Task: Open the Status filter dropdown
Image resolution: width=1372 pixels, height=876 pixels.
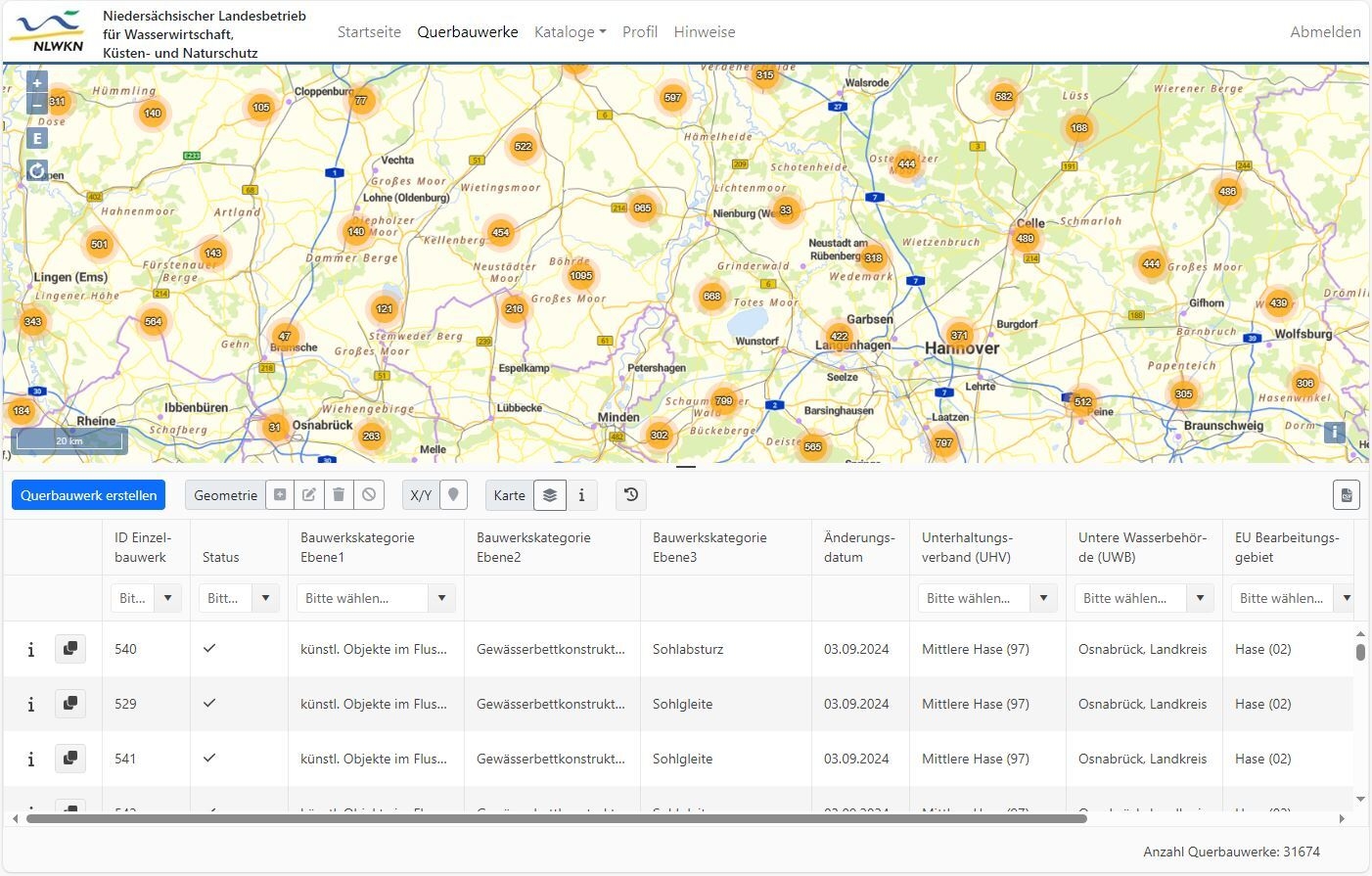Action: point(265,598)
